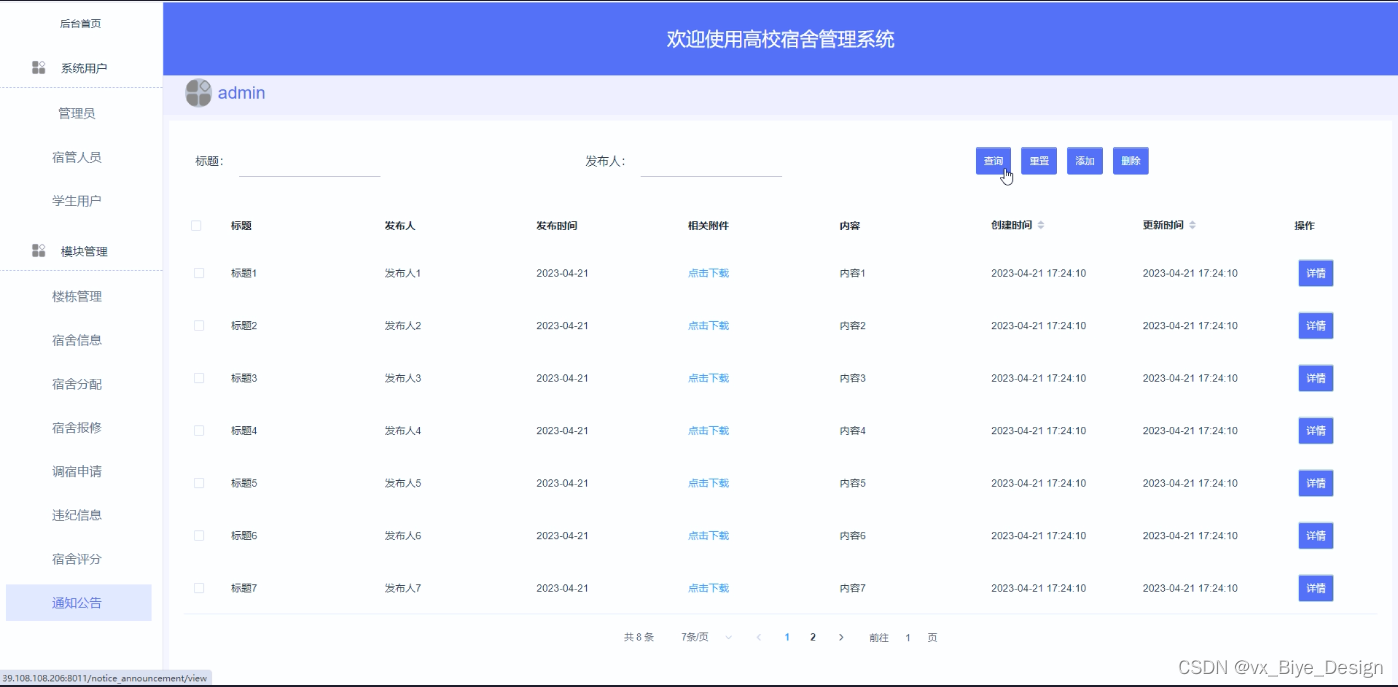Screen dimensions: 1398x687
Task: Go to previous page arrow
Action: pos(759,637)
